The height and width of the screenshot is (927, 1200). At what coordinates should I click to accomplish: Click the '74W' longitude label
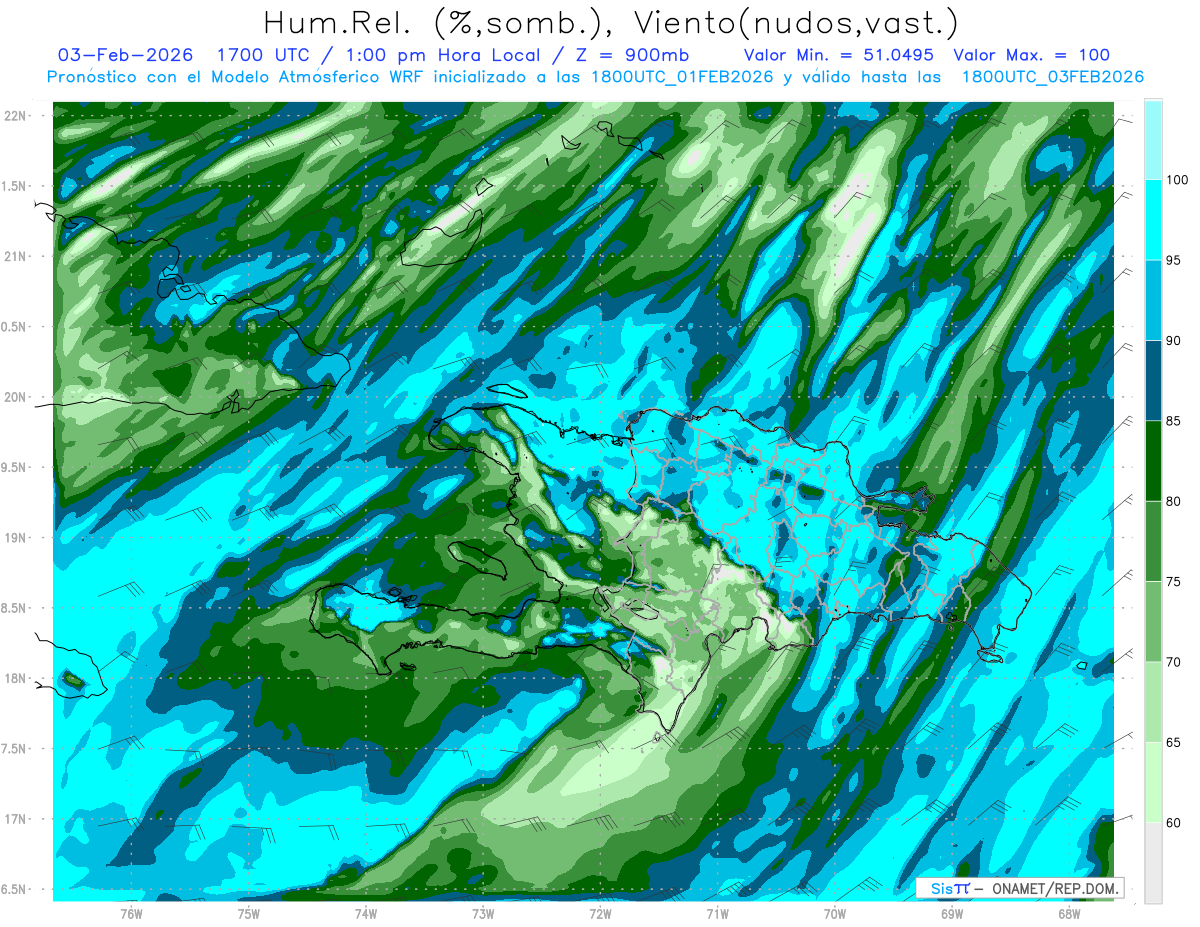click(366, 913)
